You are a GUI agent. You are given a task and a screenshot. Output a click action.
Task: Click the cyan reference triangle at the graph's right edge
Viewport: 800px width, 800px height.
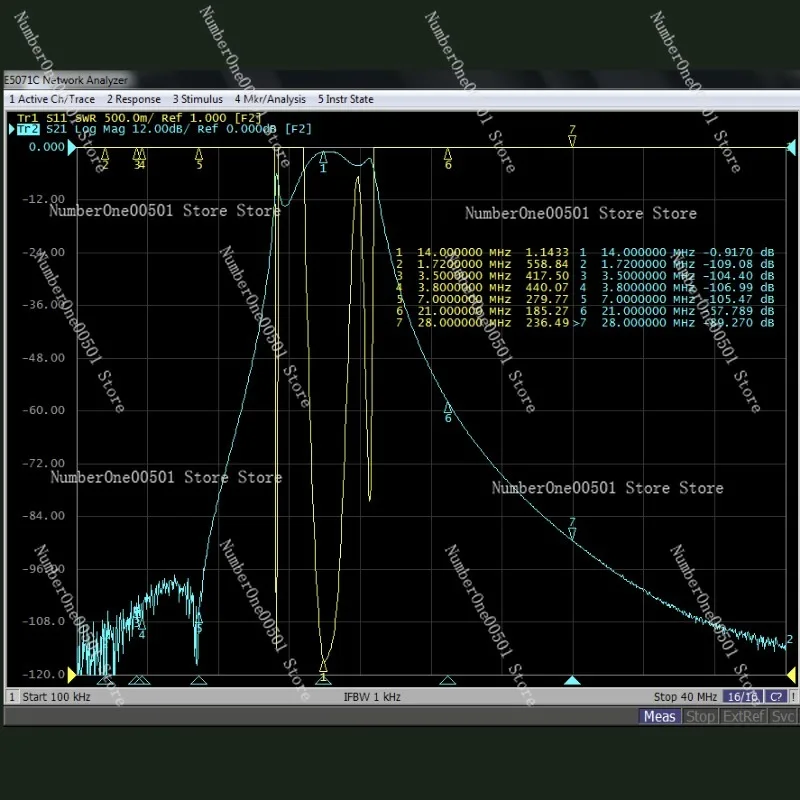click(x=791, y=147)
